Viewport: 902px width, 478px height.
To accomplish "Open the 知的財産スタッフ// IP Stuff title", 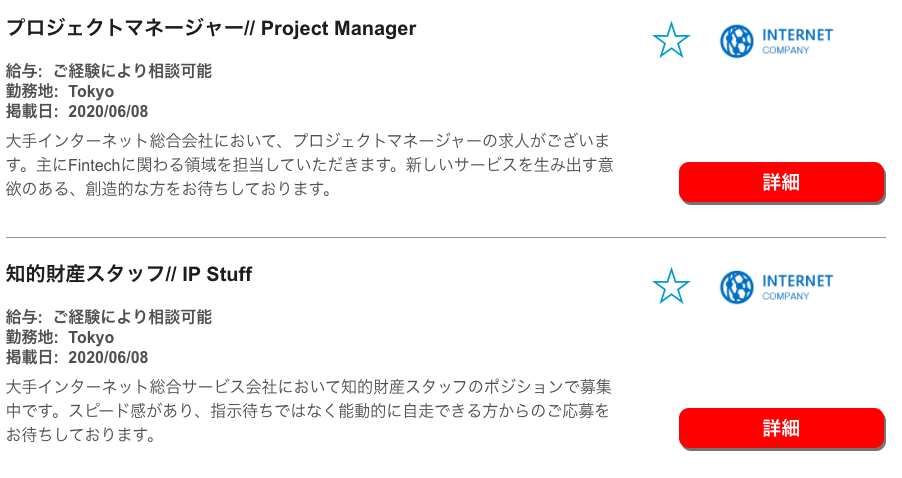I will 129,274.
